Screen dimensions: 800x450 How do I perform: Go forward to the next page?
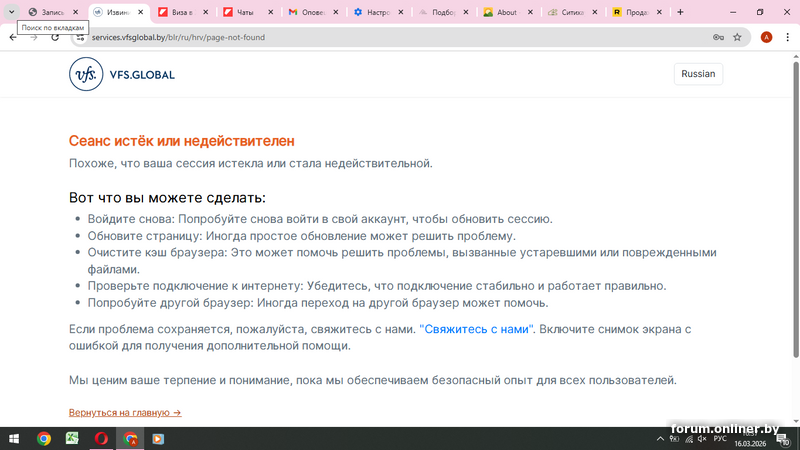tap(34, 37)
